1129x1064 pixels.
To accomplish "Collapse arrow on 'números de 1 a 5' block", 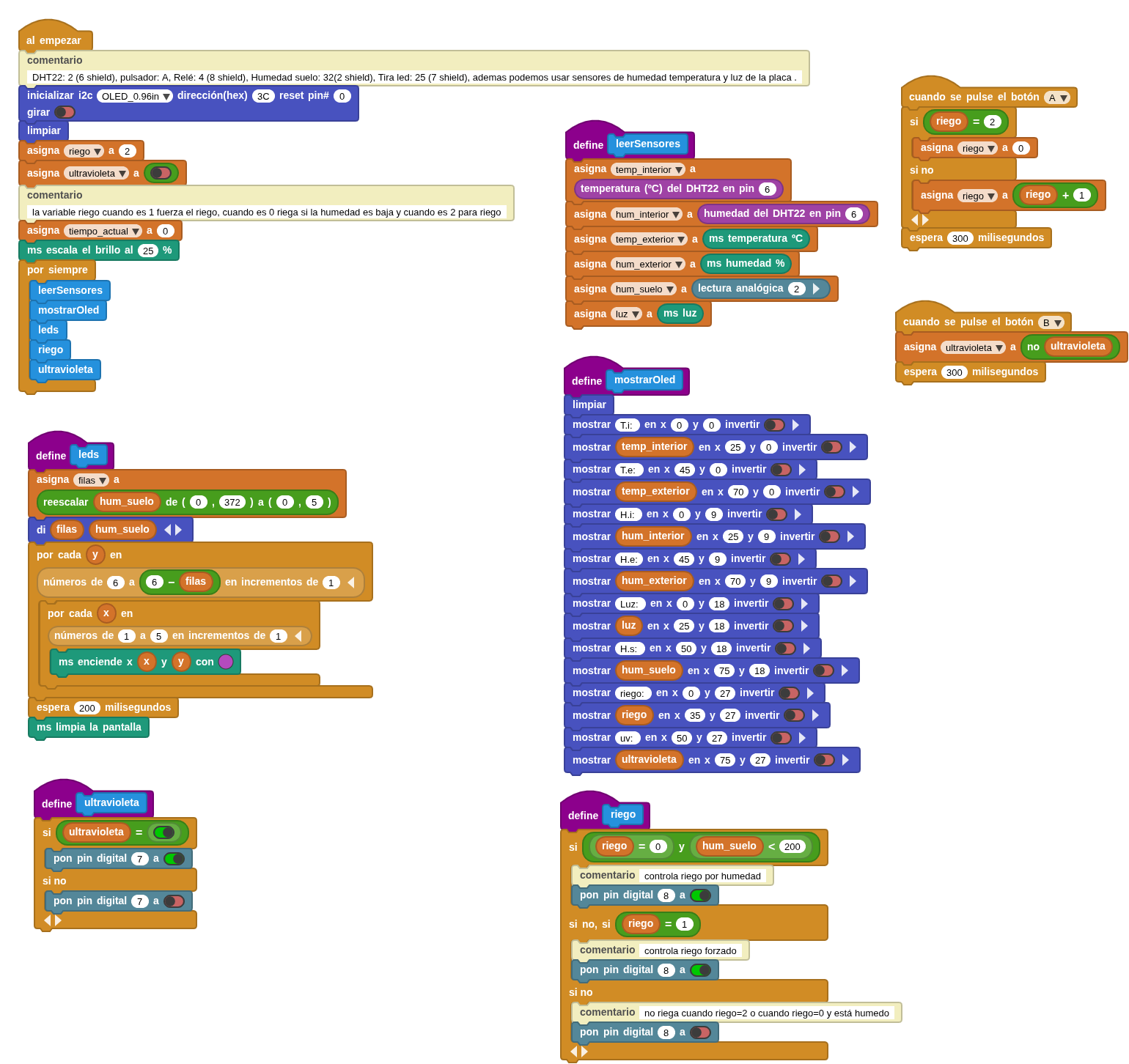I will (298, 636).
